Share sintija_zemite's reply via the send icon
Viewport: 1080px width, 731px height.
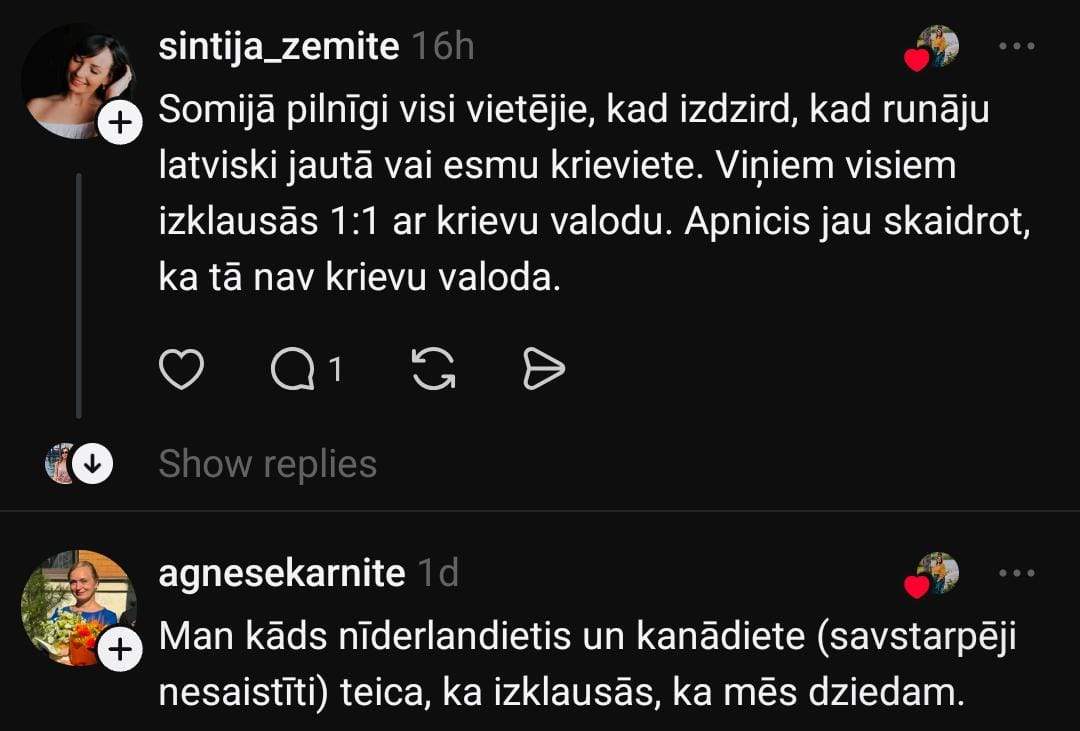click(544, 371)
